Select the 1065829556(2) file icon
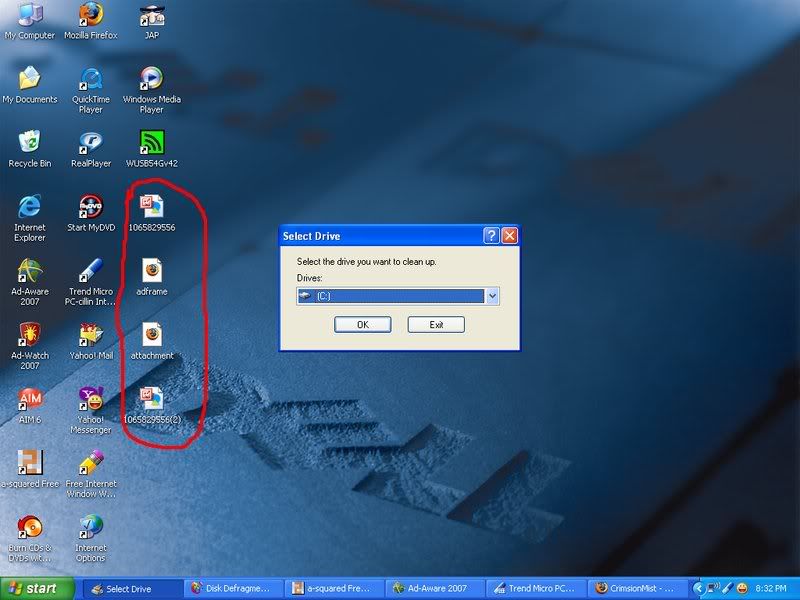 pyautogui.click(x=152, y=406)
